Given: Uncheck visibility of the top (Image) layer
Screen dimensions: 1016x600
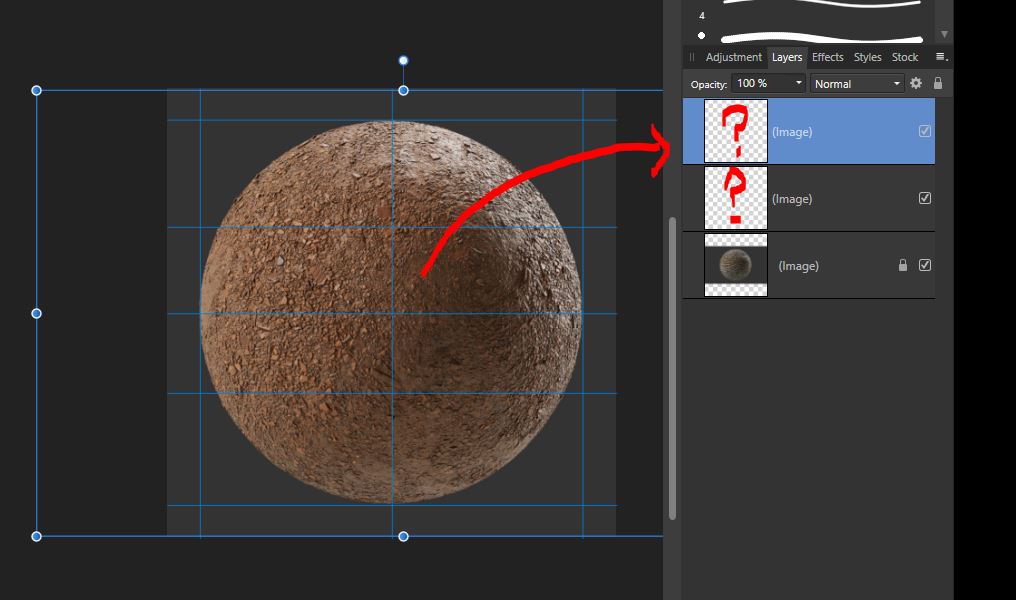Looking at the screenshot, I should tap(924, 131).
